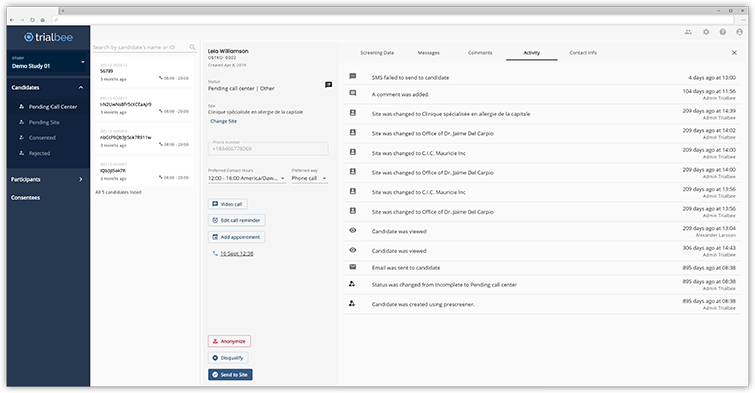
Task: Open the Demo Study 01 study dropdown
Action: pyautogui.click(x=48, y=63)
